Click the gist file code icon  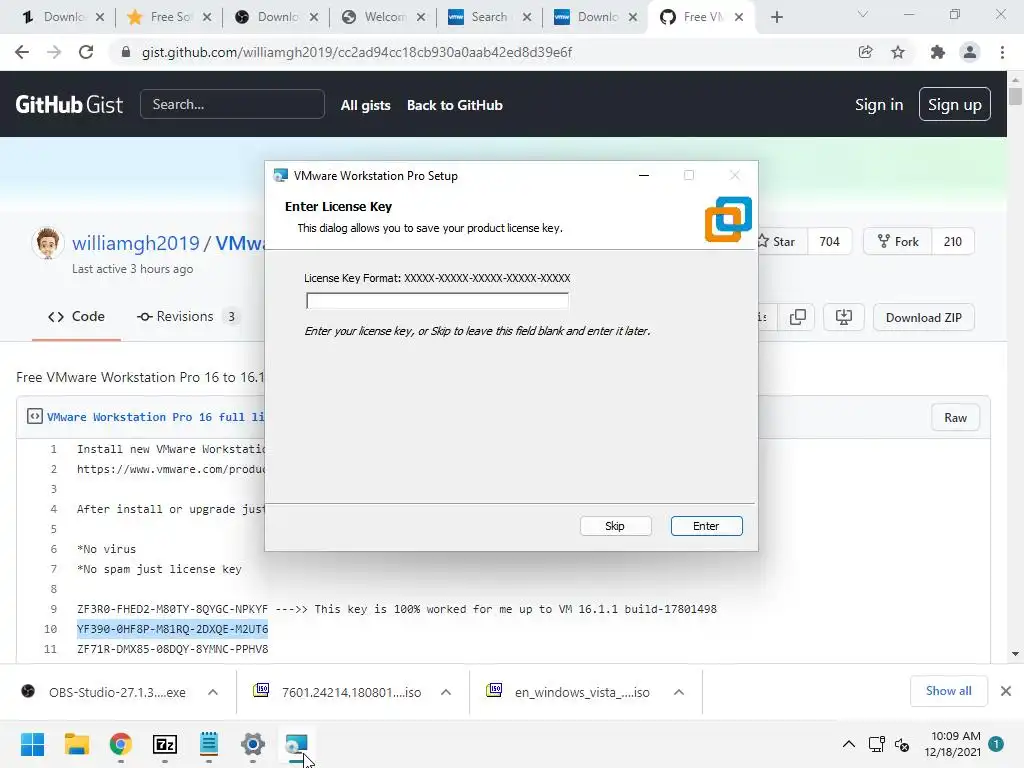[x=35, y=416]
